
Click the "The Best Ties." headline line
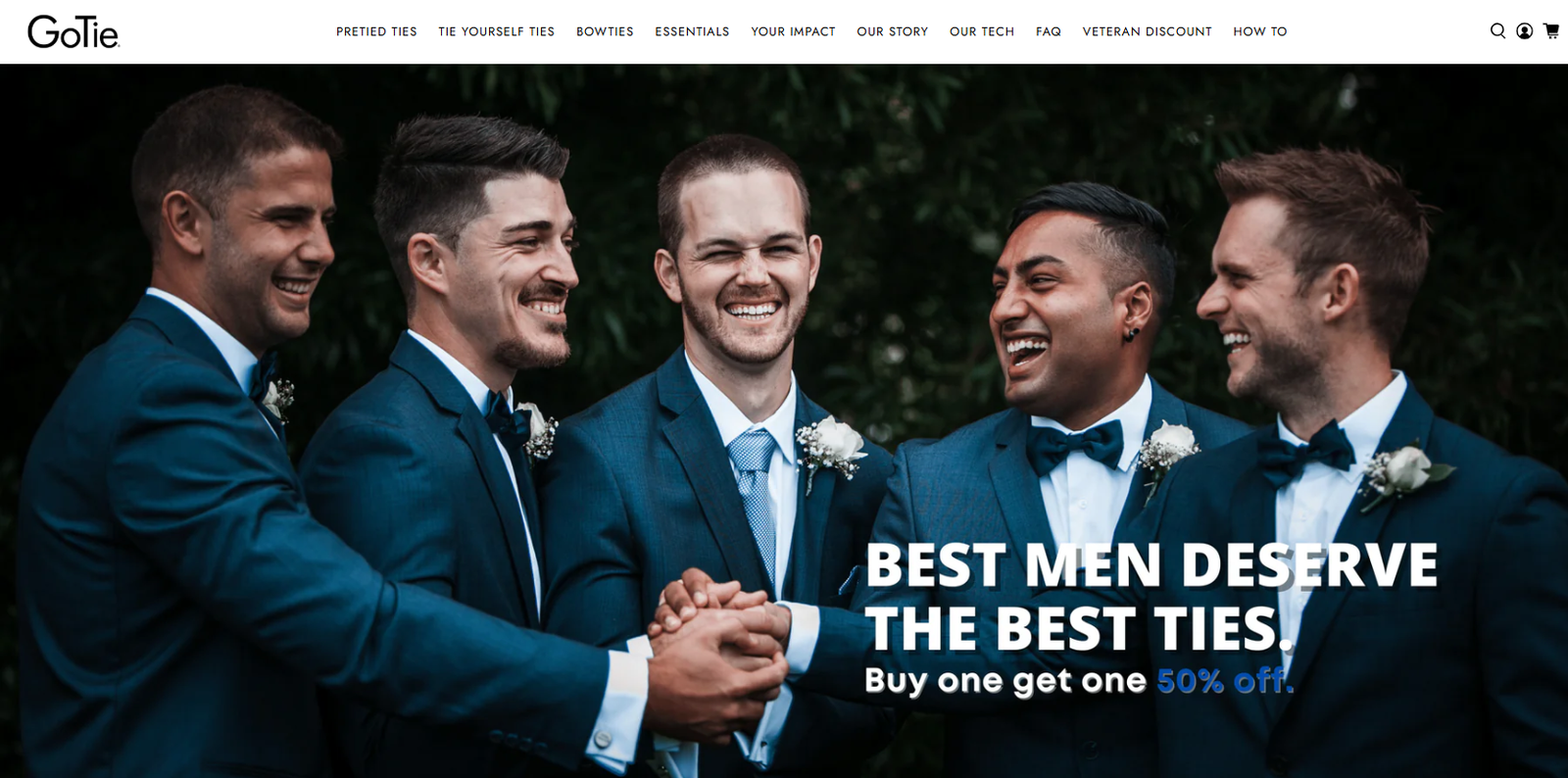pos(1078,628)
